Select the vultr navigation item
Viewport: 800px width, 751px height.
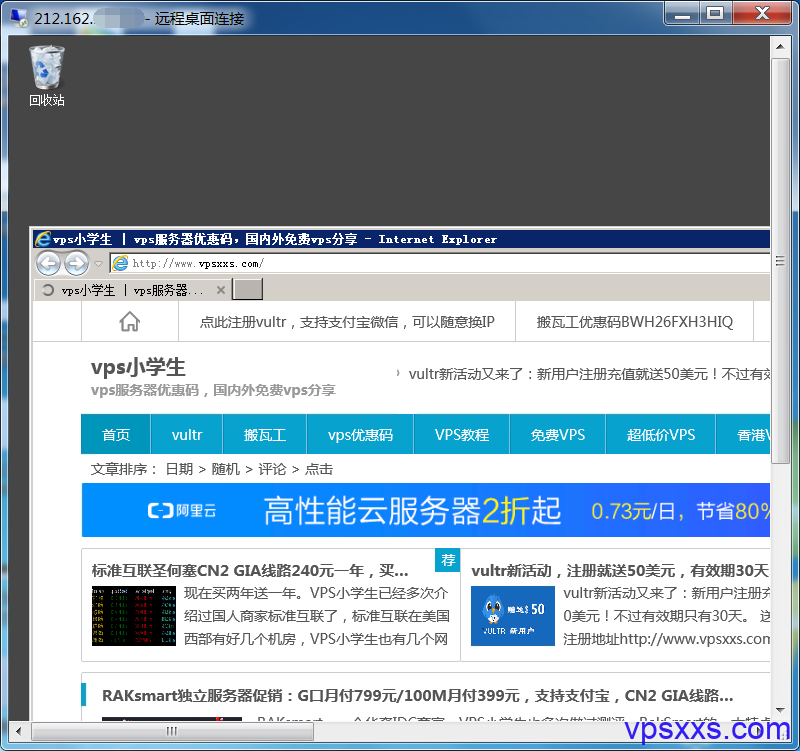coord(187,434)
